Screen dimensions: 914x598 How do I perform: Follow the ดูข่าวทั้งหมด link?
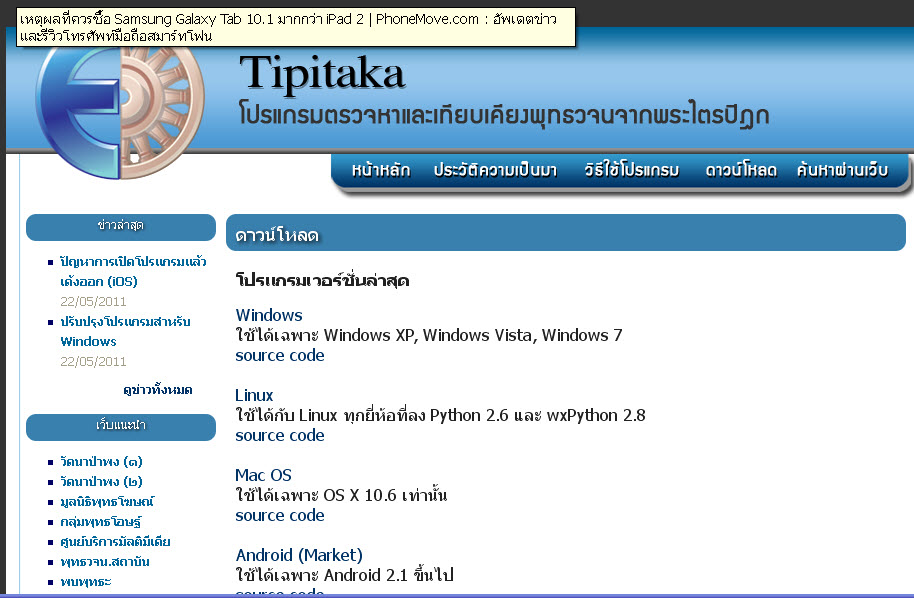coord(157,389)
